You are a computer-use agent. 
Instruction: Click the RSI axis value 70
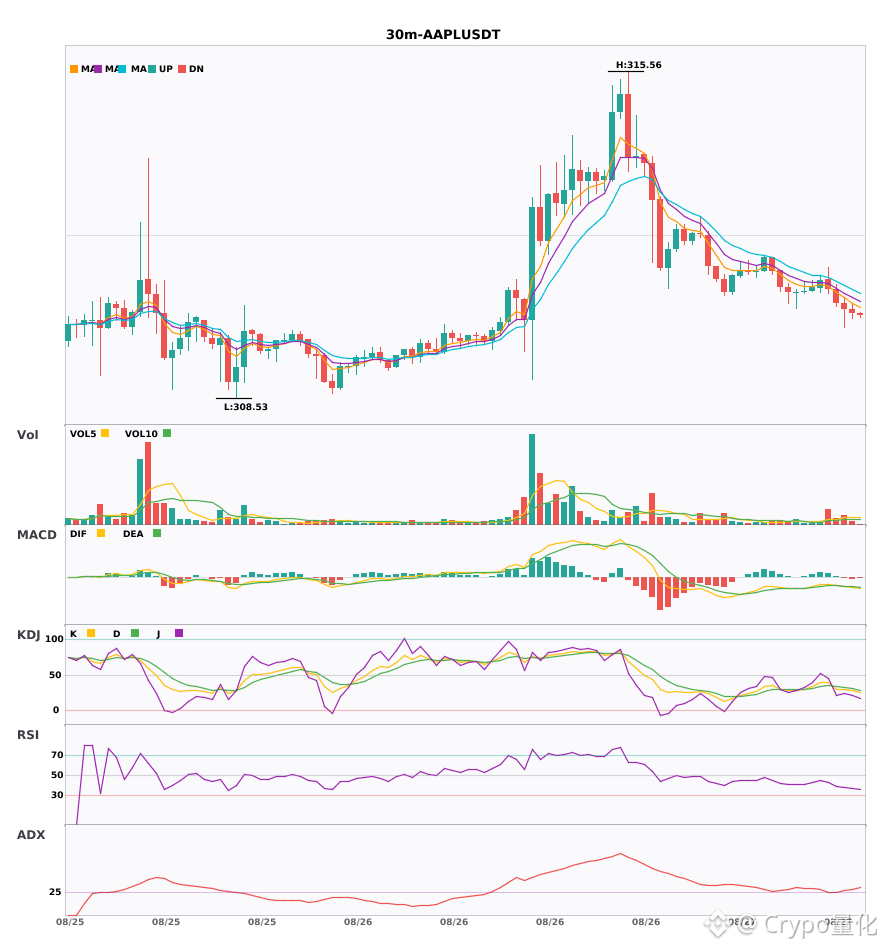(x=57, y=755)
